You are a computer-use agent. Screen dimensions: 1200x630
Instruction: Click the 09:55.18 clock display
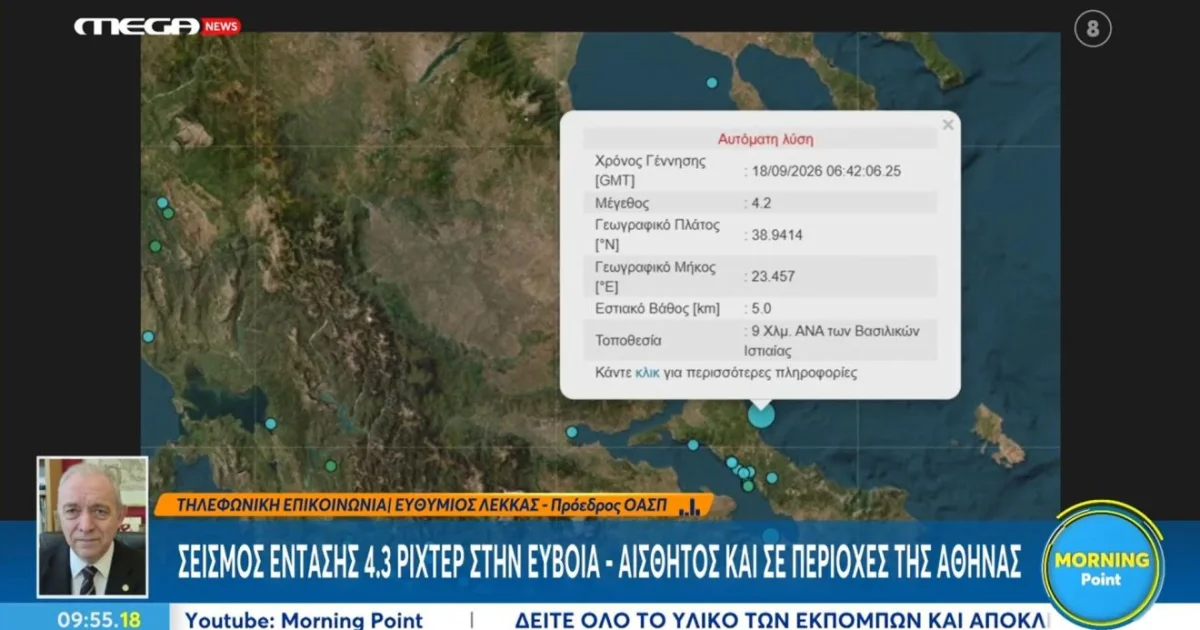click(x=98, y=619)
